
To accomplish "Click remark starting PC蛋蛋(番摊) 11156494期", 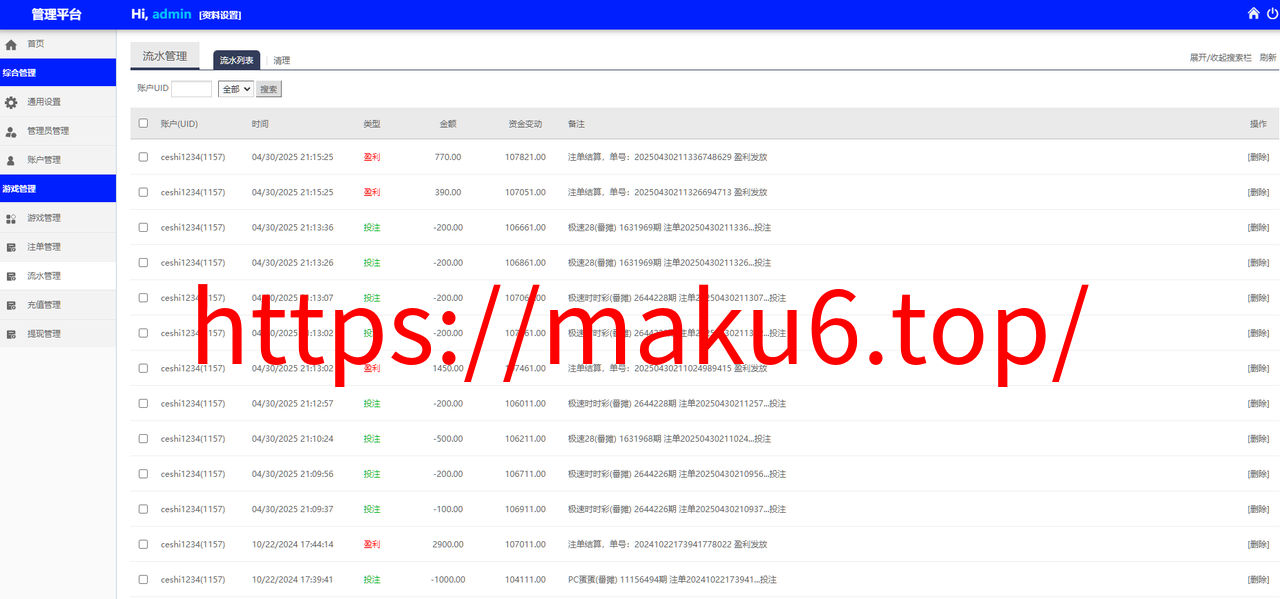I will 672,579.
